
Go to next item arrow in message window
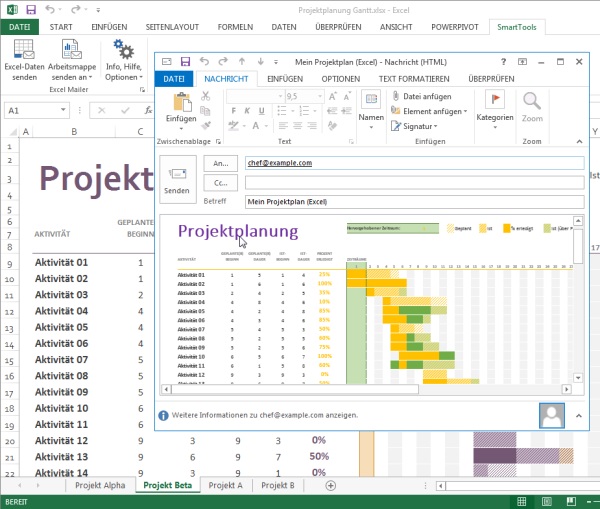click(x=261, y=61)
